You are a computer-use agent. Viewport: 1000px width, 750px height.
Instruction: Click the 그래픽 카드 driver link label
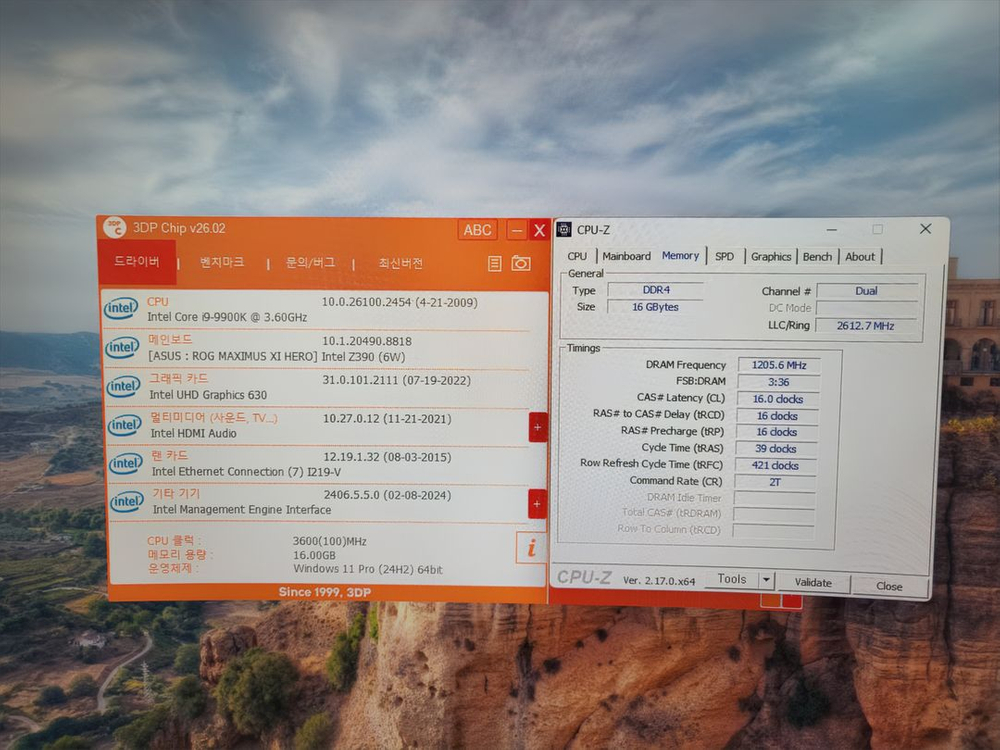pos(179,378)
